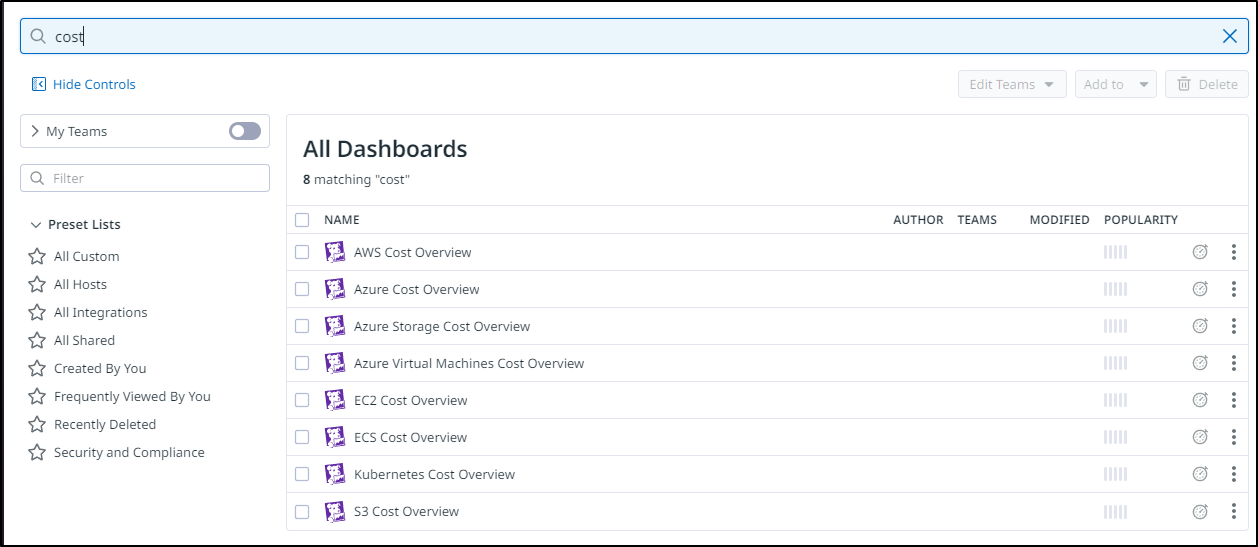Toggle the My Teams switch
The height and width of the screenshot is (547, 1258).
coord(245,131)
